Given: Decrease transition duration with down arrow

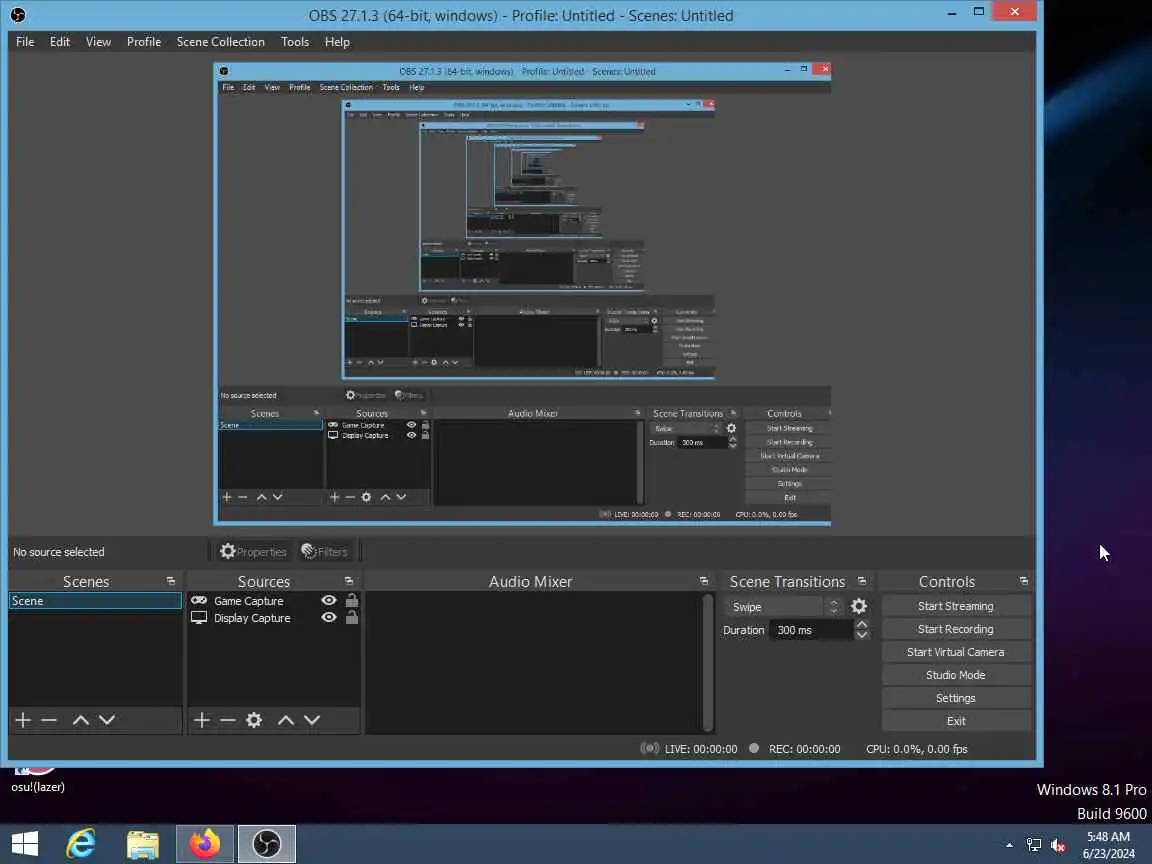Looking at the screenshot, I should point(862,635).
